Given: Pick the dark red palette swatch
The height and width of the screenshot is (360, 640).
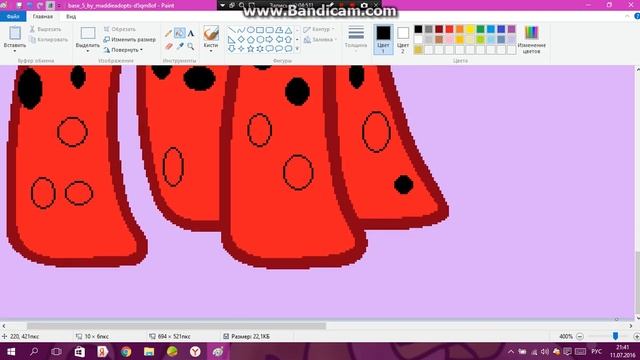Looking at the screenshot, I should coord(439,29).
